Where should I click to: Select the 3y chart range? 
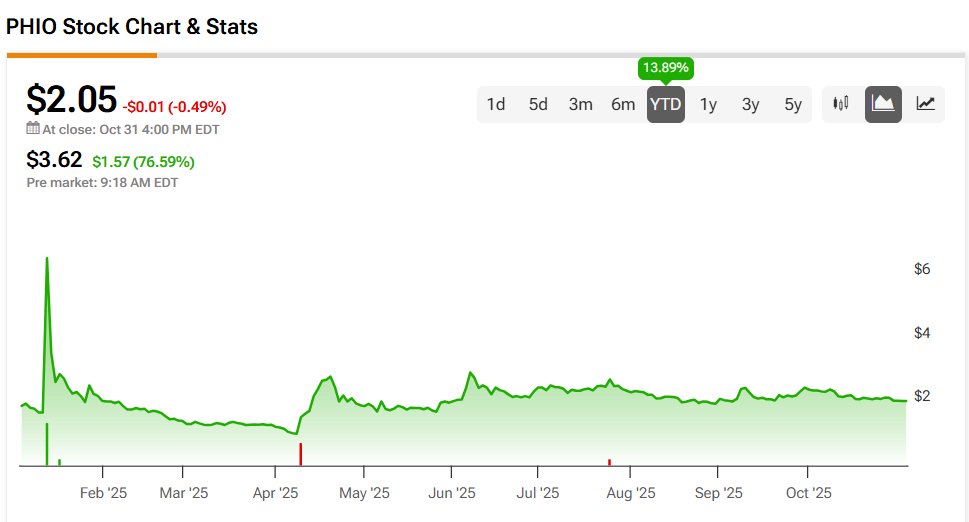pos(750,104)
